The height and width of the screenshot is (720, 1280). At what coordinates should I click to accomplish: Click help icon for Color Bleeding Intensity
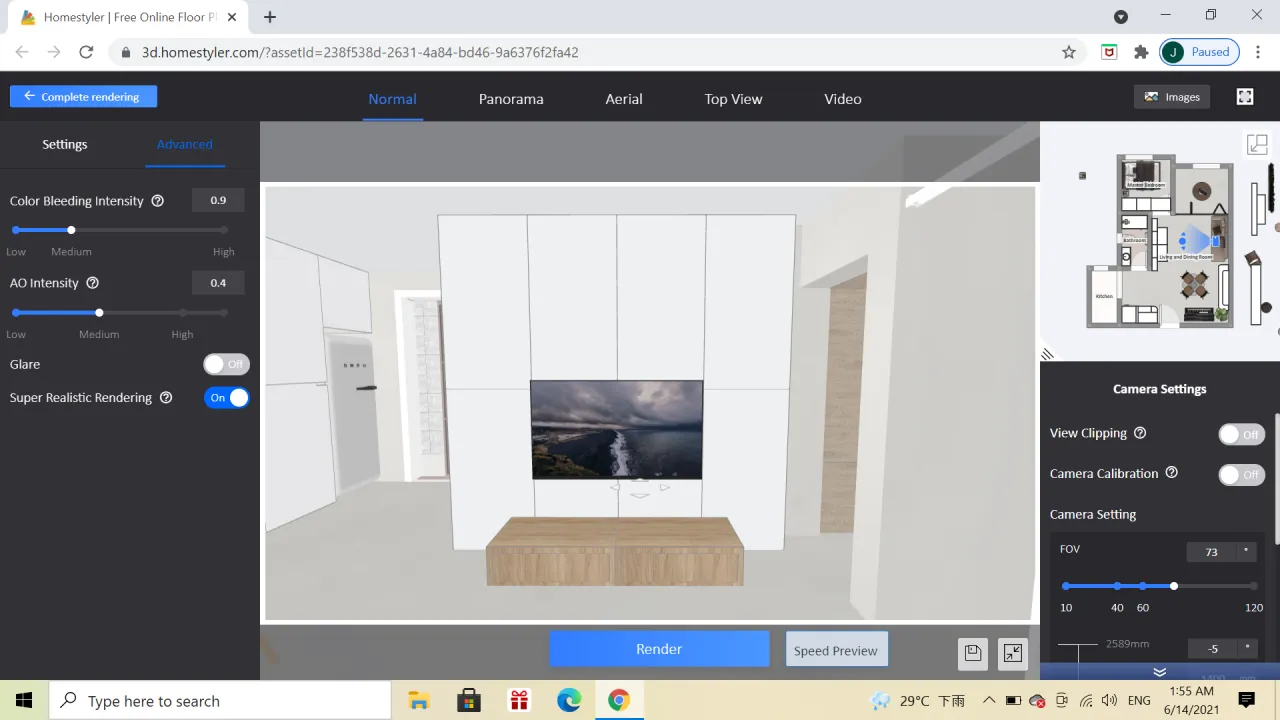click(x=157, y=201)
